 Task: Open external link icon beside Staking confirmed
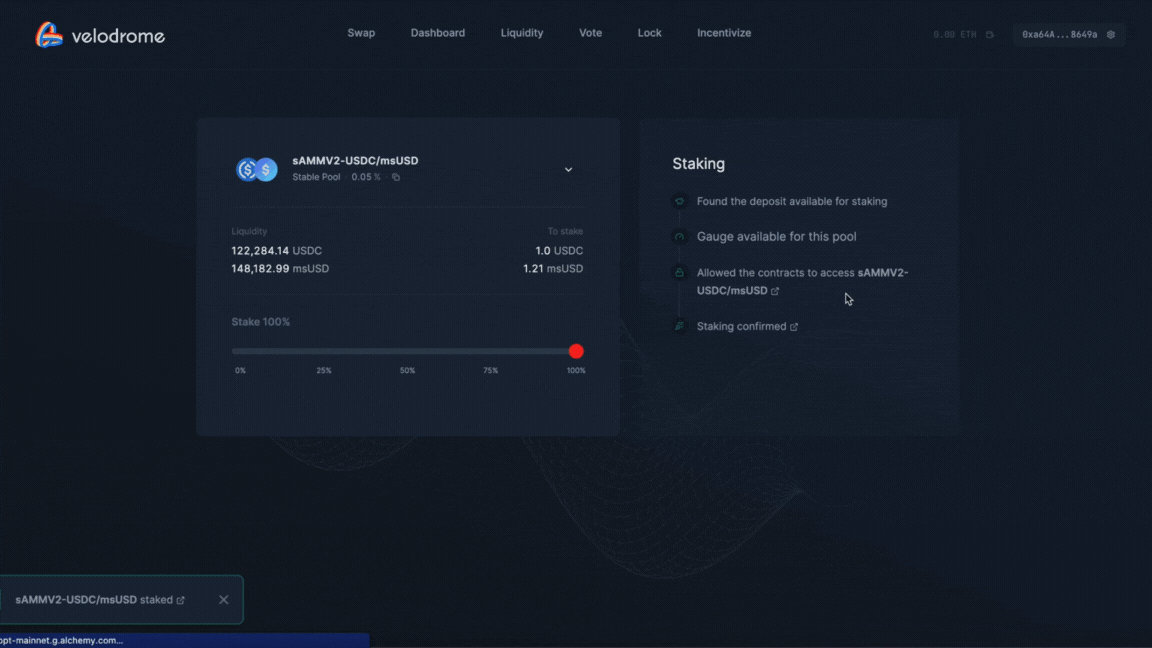(794, 327)
